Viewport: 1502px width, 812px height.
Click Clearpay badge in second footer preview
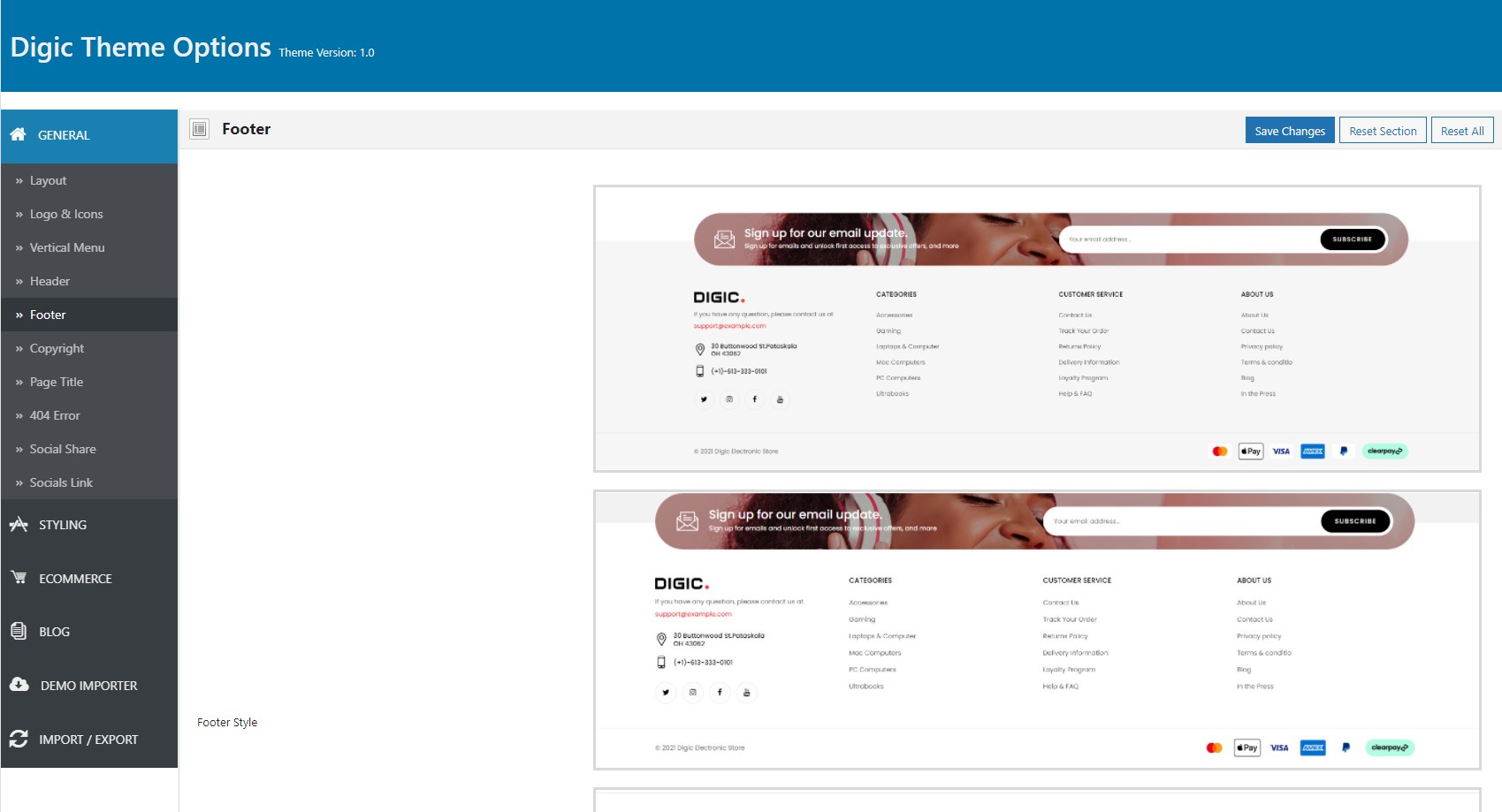(x=1390, y=747)
